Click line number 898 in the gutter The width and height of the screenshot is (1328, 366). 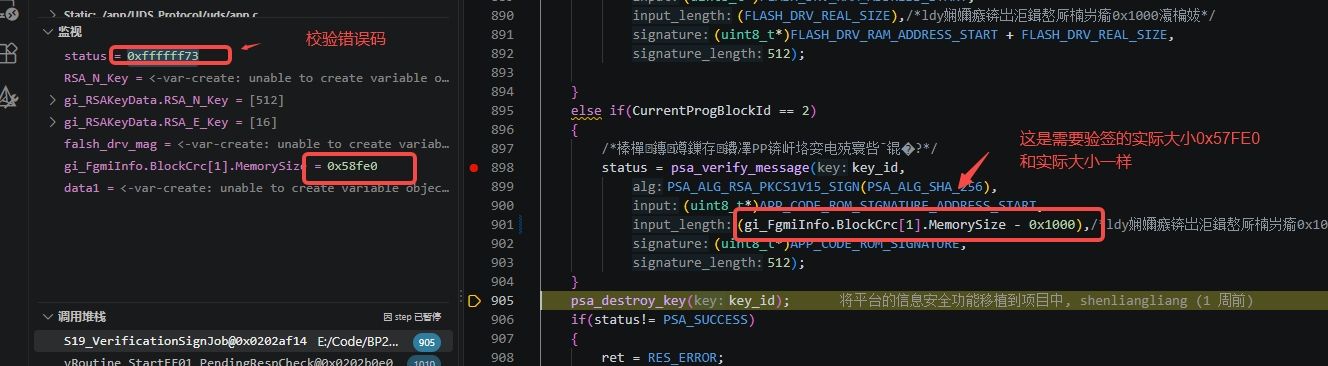point(503,168)
